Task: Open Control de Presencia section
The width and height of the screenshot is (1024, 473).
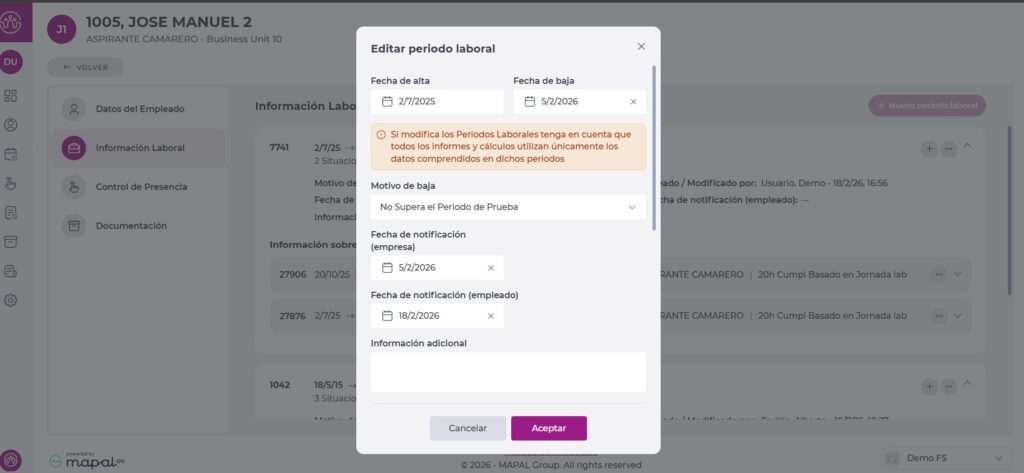Action: [140, 186]
